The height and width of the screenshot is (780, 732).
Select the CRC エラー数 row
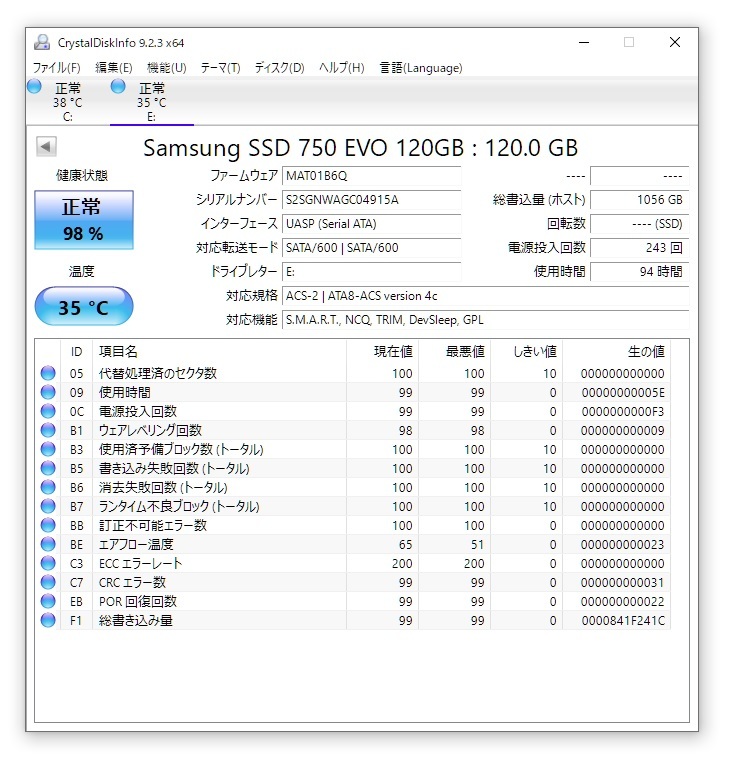click(x=353, y=582)
